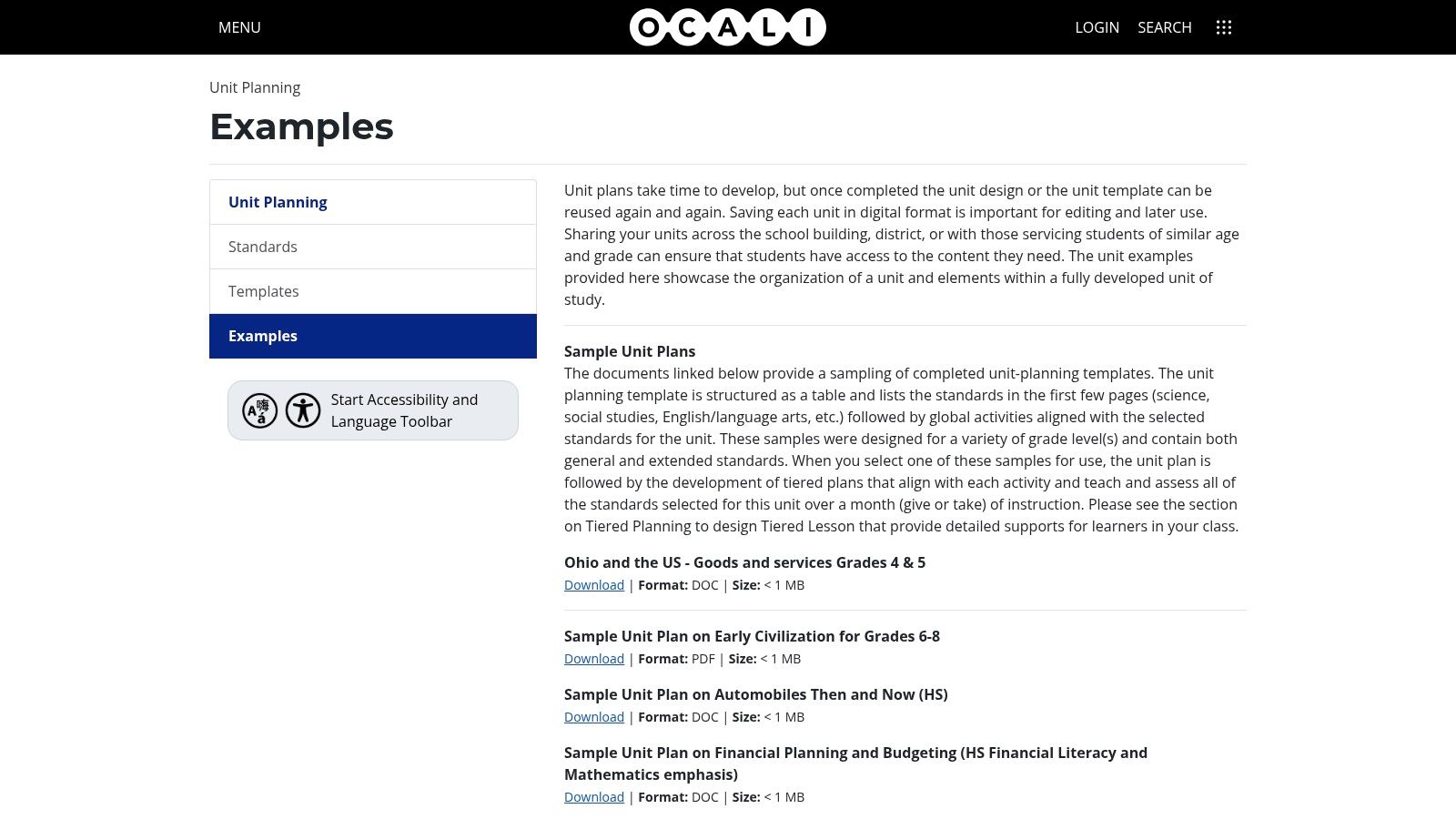The image size is (1456, 819).
Task: Download the Financial Planning and Budgeting plan
Action: (593, 796)
